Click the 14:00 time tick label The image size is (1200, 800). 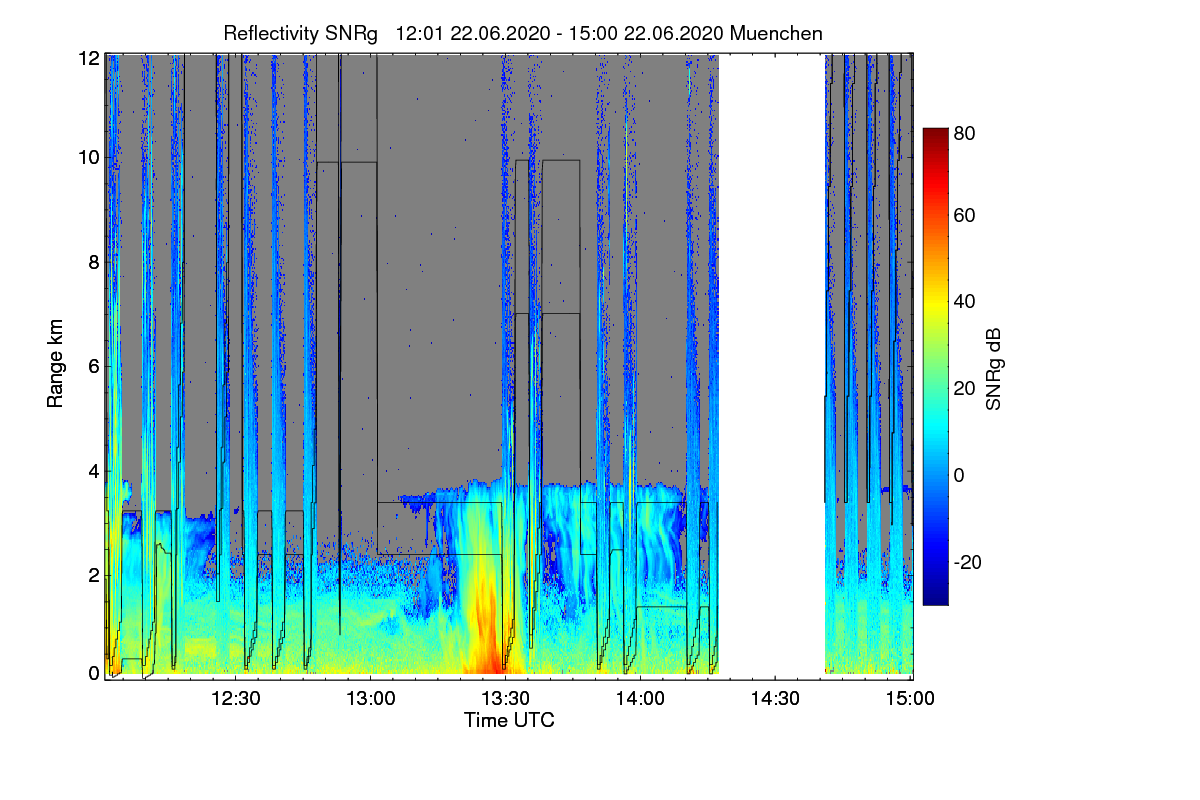pos(640,698)
